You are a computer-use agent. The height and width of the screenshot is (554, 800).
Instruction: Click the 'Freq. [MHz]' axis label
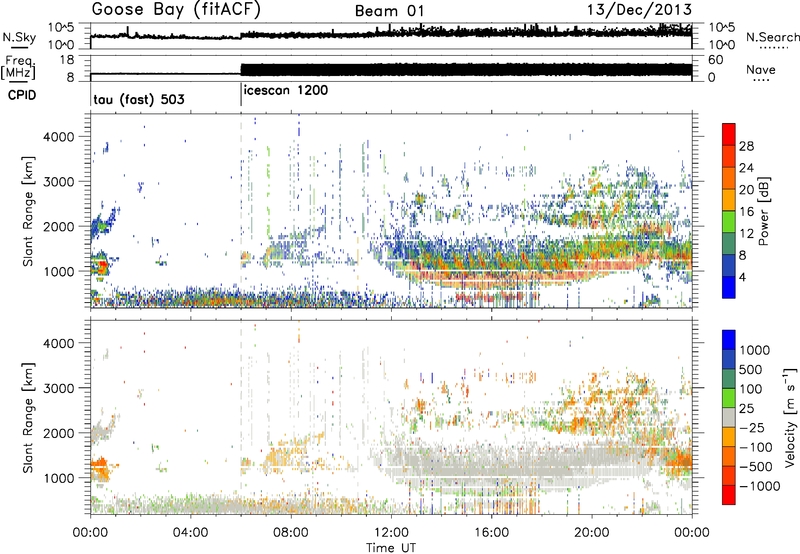[x=18, y=67]
